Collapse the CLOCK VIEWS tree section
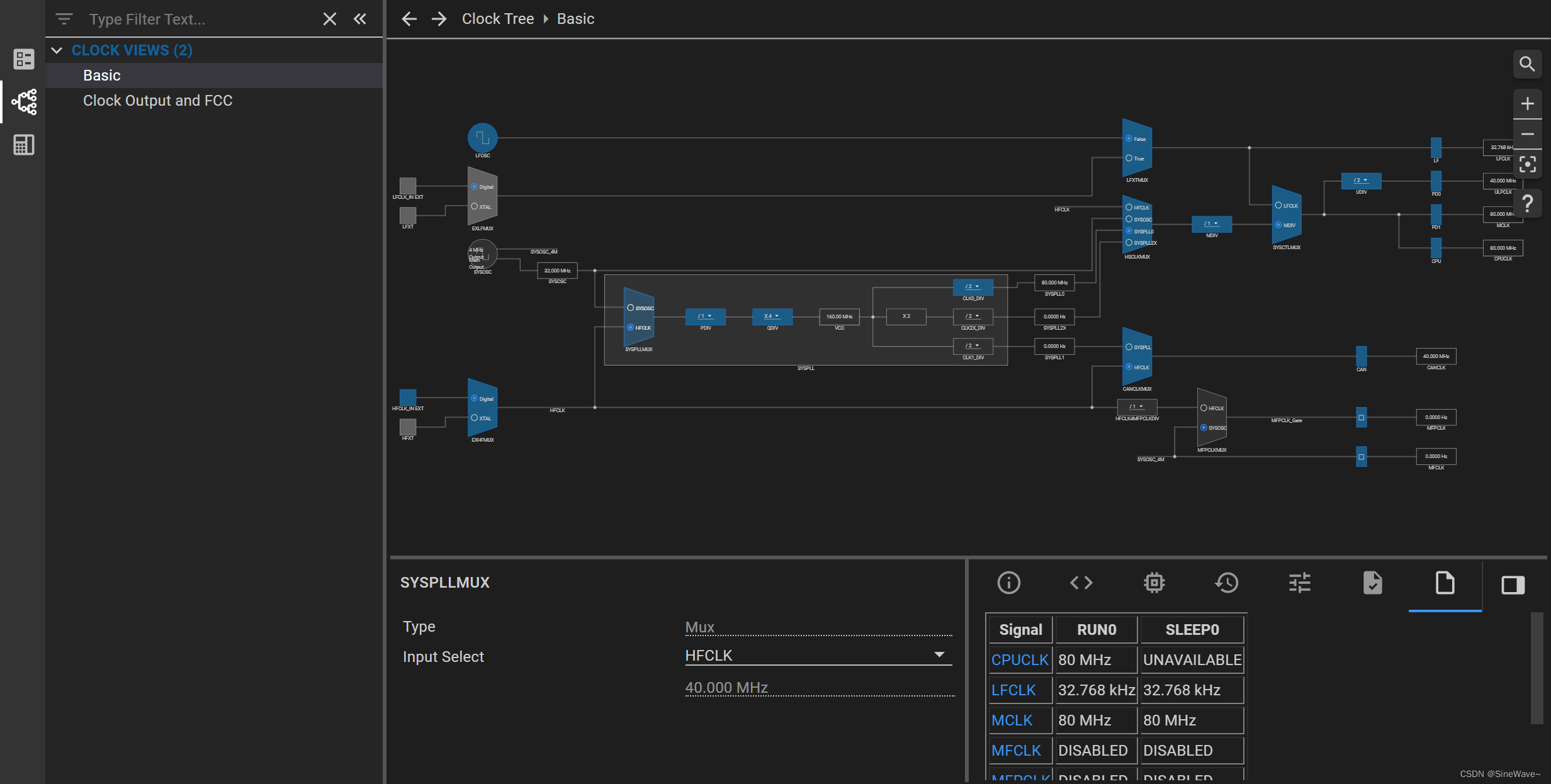The image size is (1551, 784). pos(57,50)
